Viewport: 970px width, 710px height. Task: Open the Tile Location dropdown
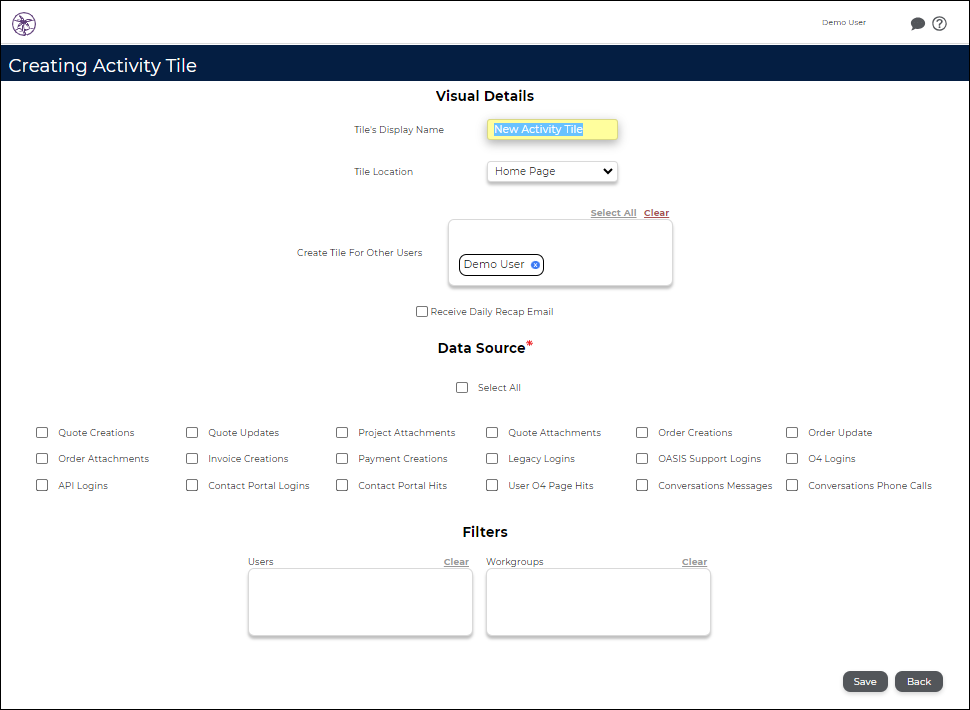click(x=551, y=171)
